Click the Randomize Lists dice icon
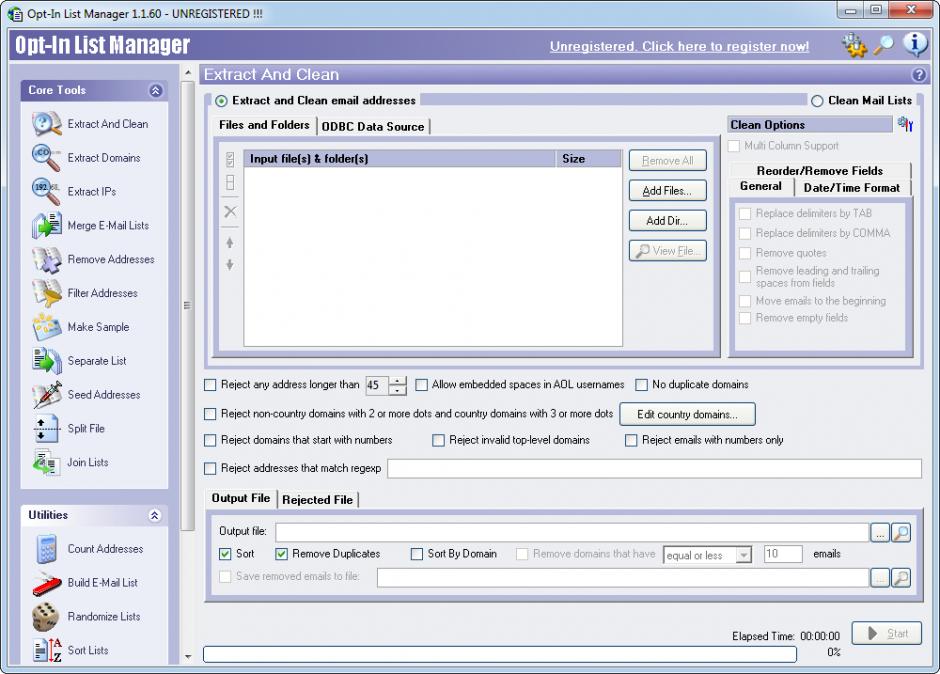The image size is (940, 674). click(x=46, y=617)
